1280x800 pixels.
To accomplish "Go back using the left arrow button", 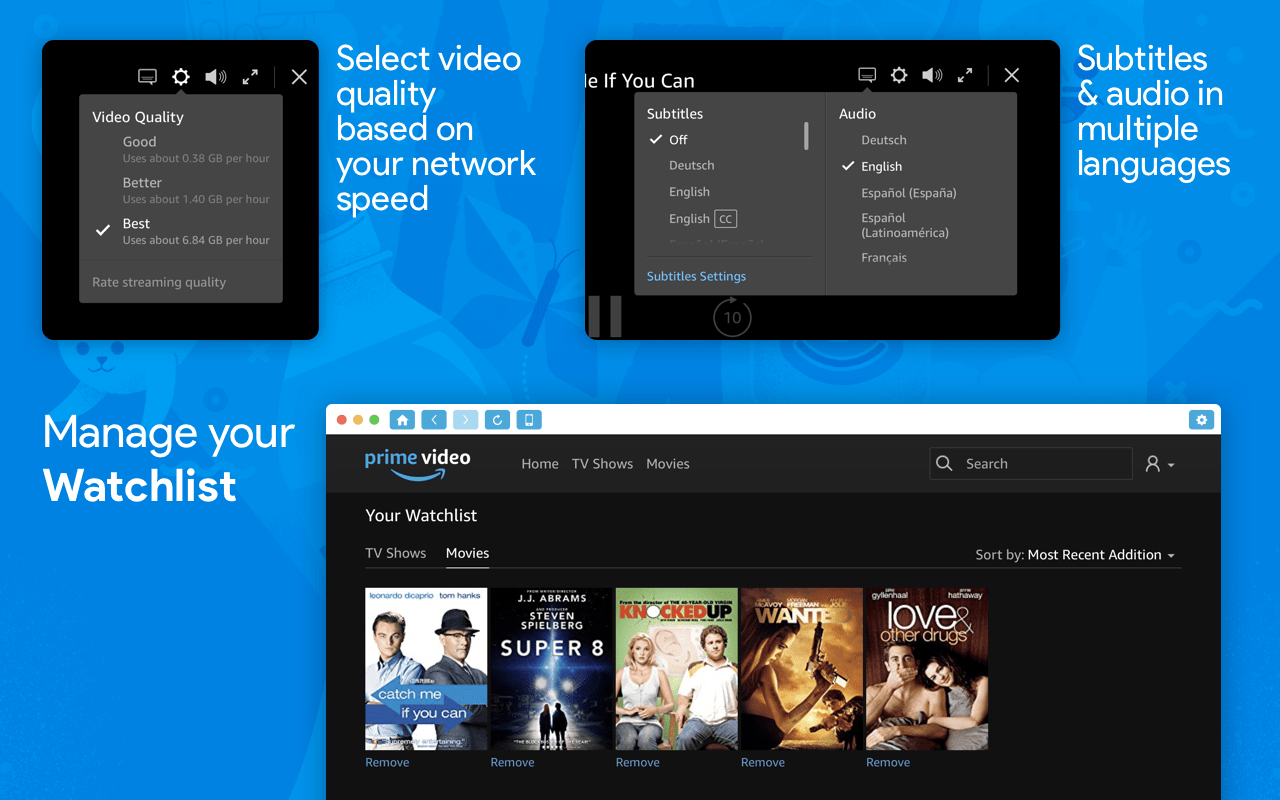I will (x=434, y=419).
